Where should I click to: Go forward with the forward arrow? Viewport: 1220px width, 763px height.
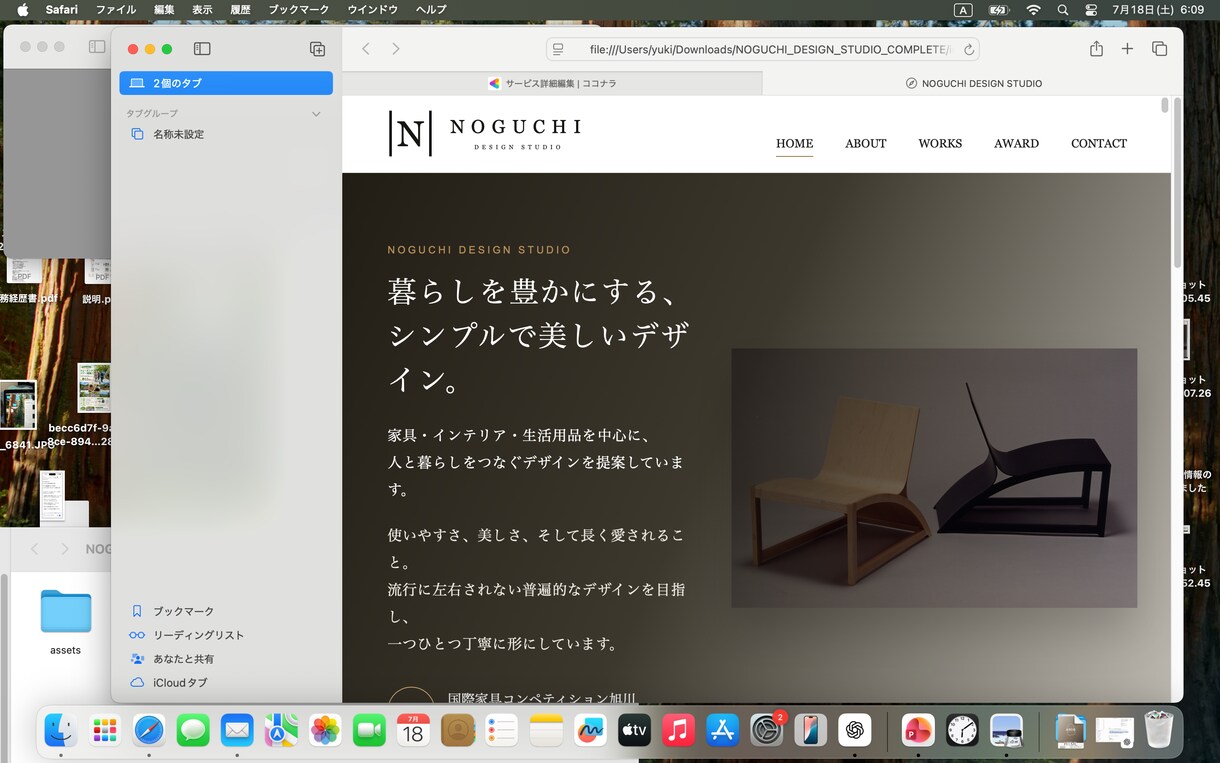coord(396,49)
